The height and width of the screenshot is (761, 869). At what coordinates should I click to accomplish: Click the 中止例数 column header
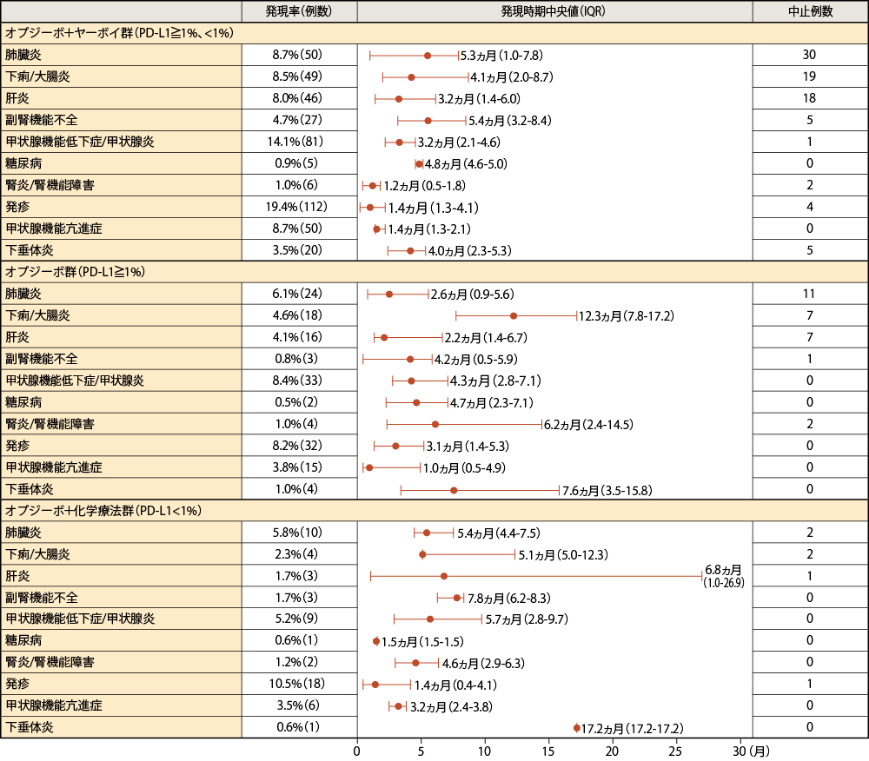tap(810, 11)
